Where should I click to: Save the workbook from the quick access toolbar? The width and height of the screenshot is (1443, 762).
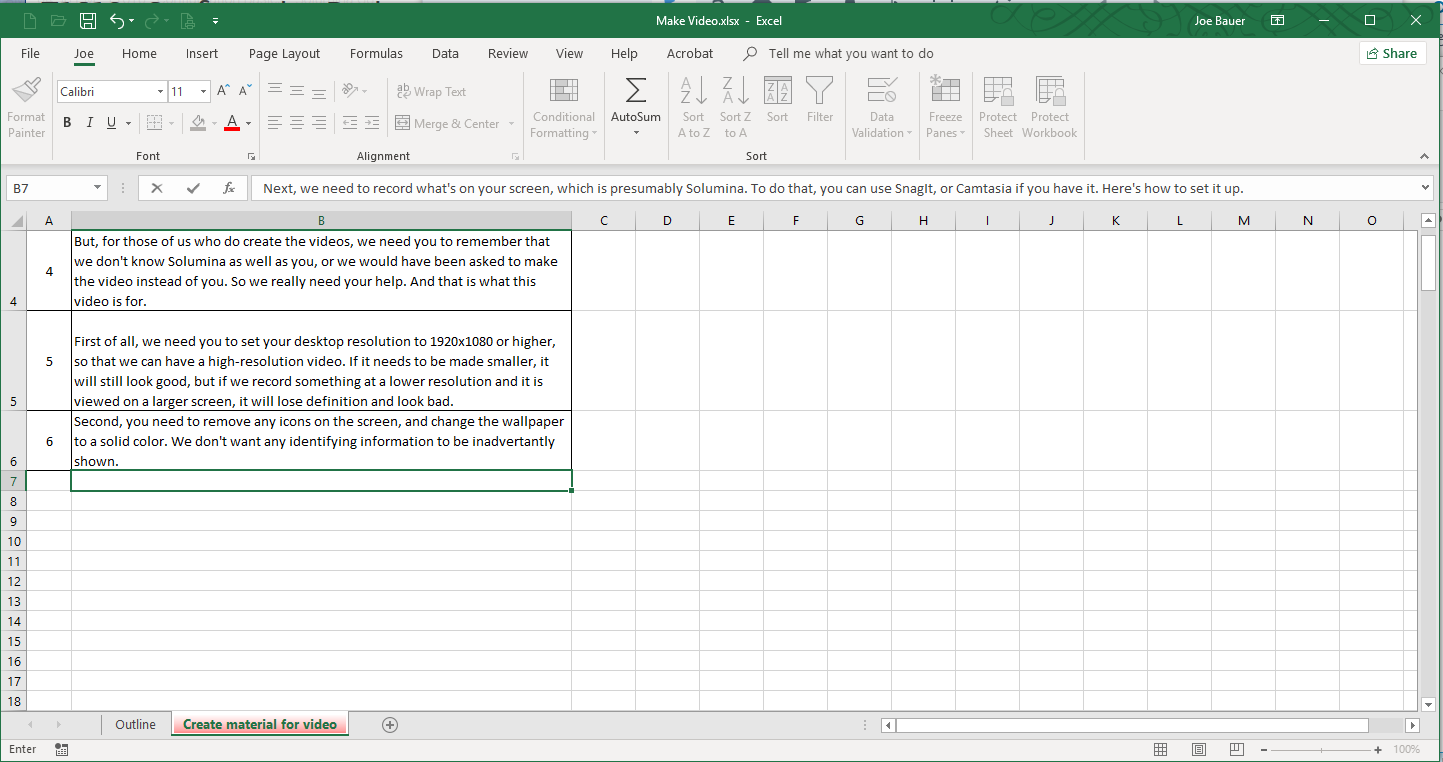tap(88, 20)
